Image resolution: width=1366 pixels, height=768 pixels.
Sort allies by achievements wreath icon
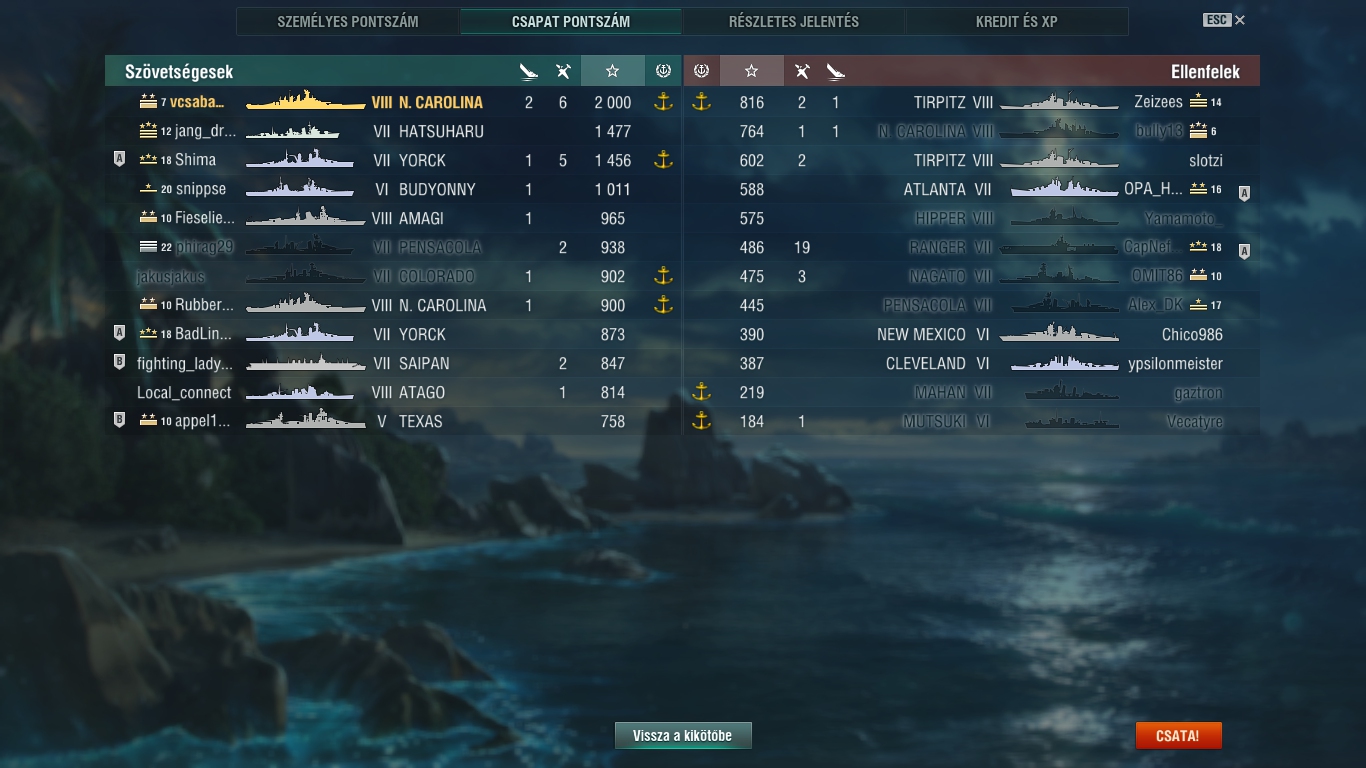click(662, 71)
